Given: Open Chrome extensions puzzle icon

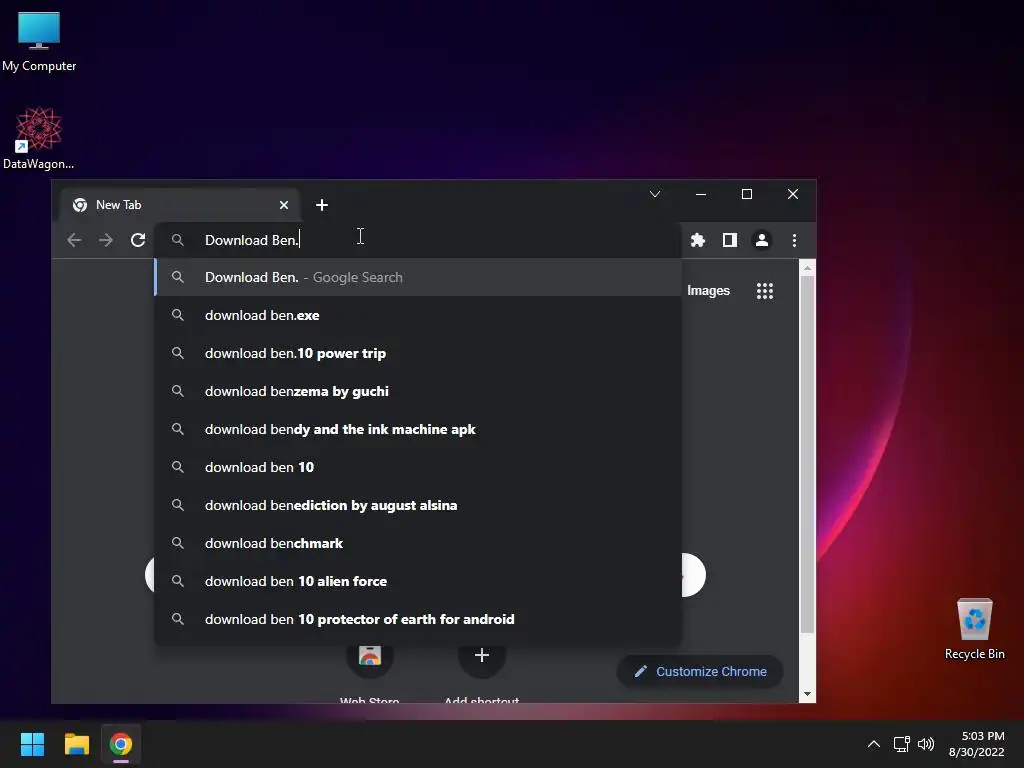Looking at the screenshot, I should (x=697, y=240).
